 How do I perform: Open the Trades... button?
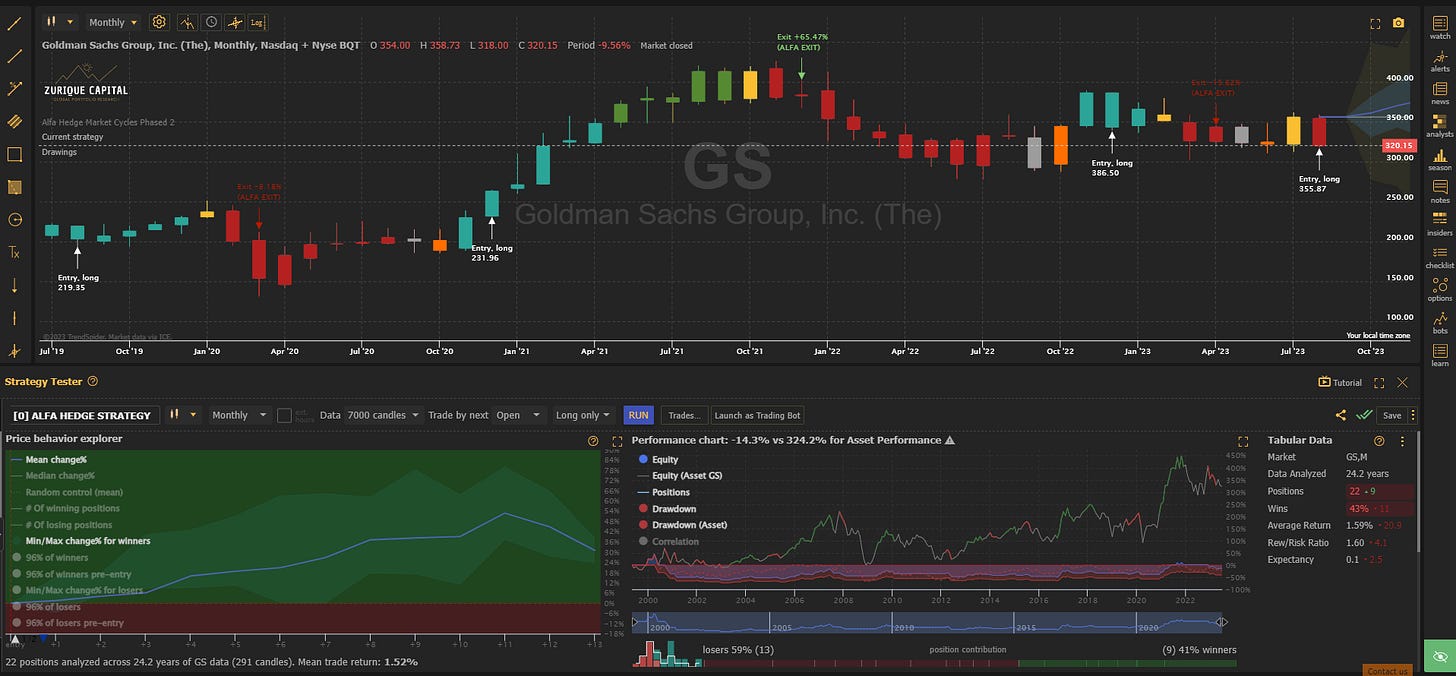(x=684, y=415)
